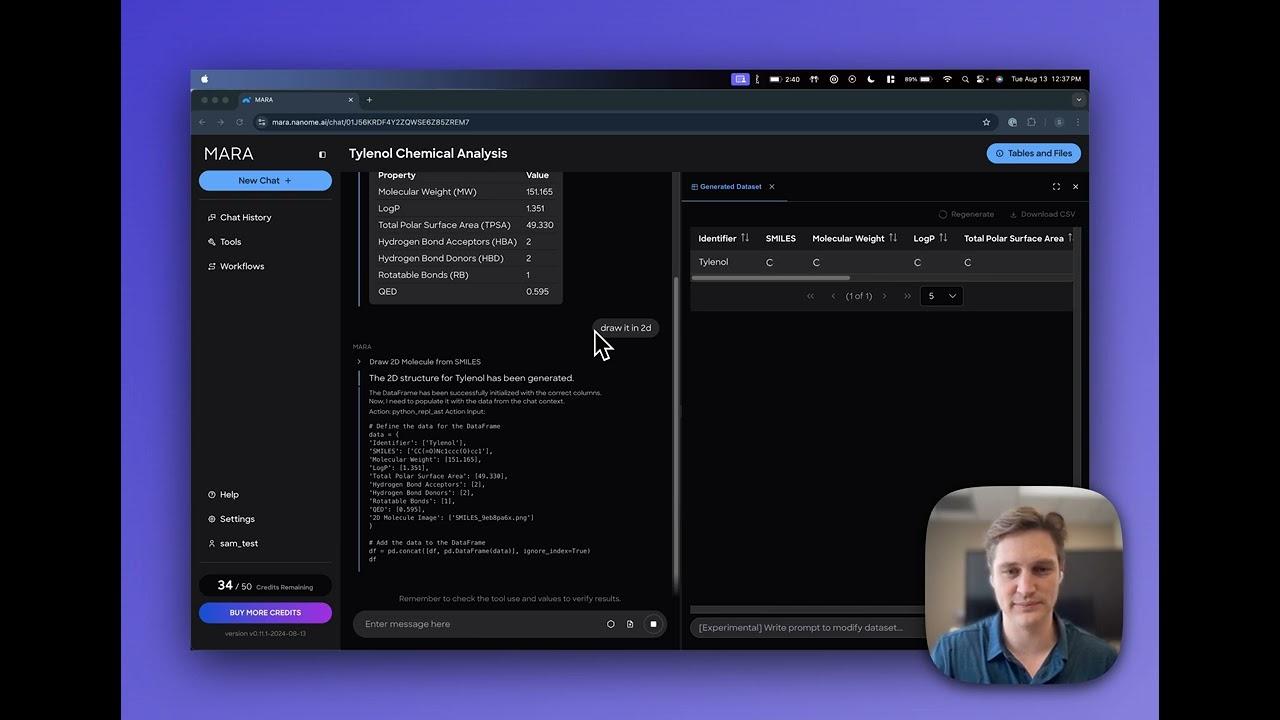Click the attach file icon in message box
Viewport: 1280px width, 720px height.
[x=630, y=624]
